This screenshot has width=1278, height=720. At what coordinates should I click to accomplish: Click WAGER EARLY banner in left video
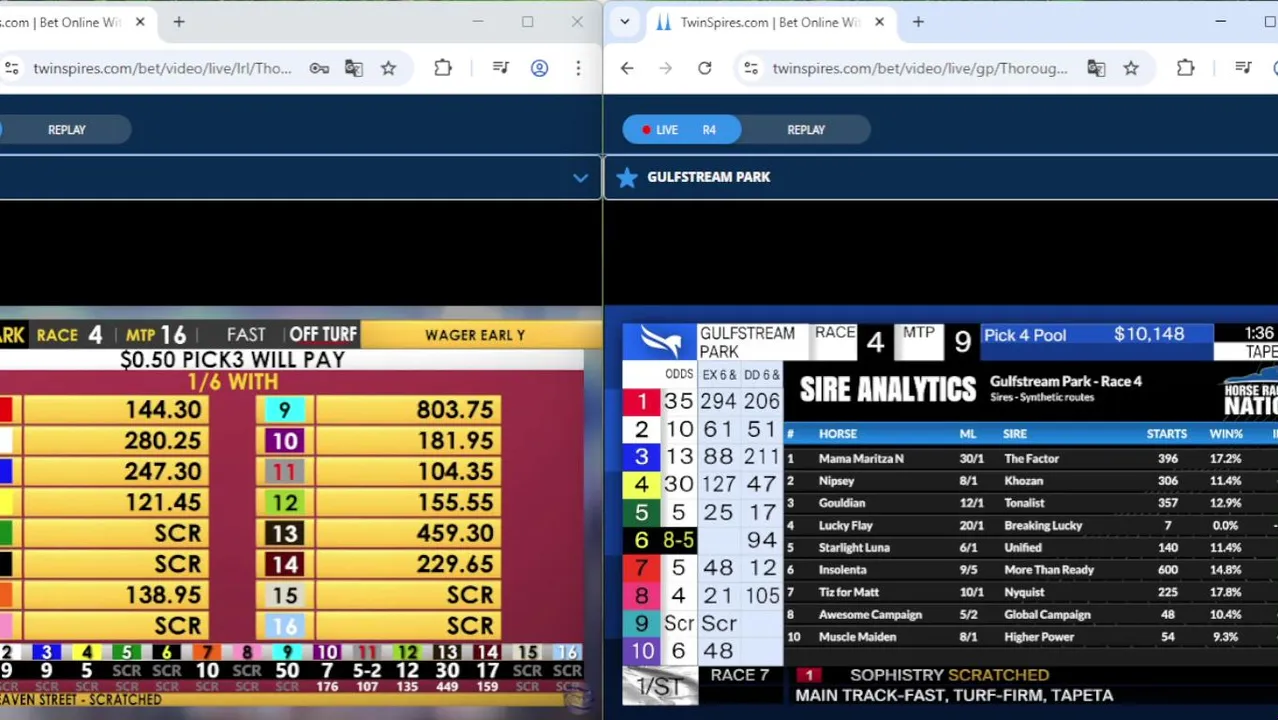pos(475,335)
